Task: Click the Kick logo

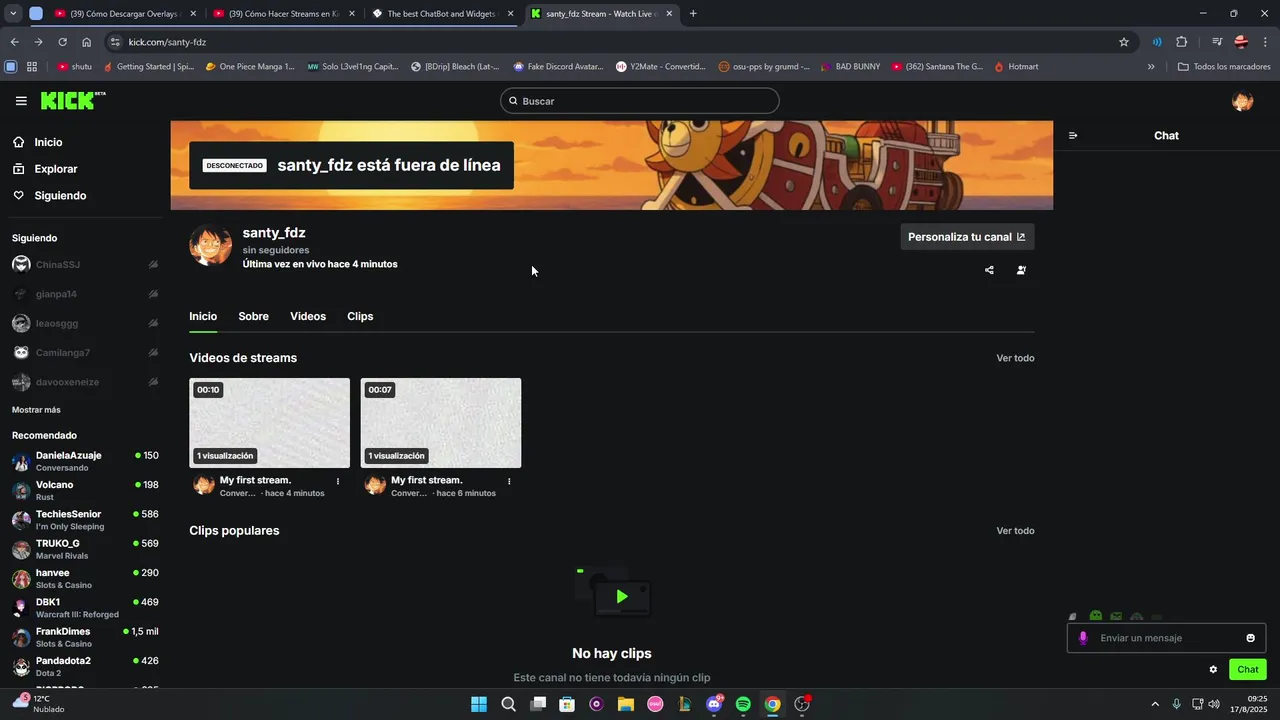Action: click(72, 101)
